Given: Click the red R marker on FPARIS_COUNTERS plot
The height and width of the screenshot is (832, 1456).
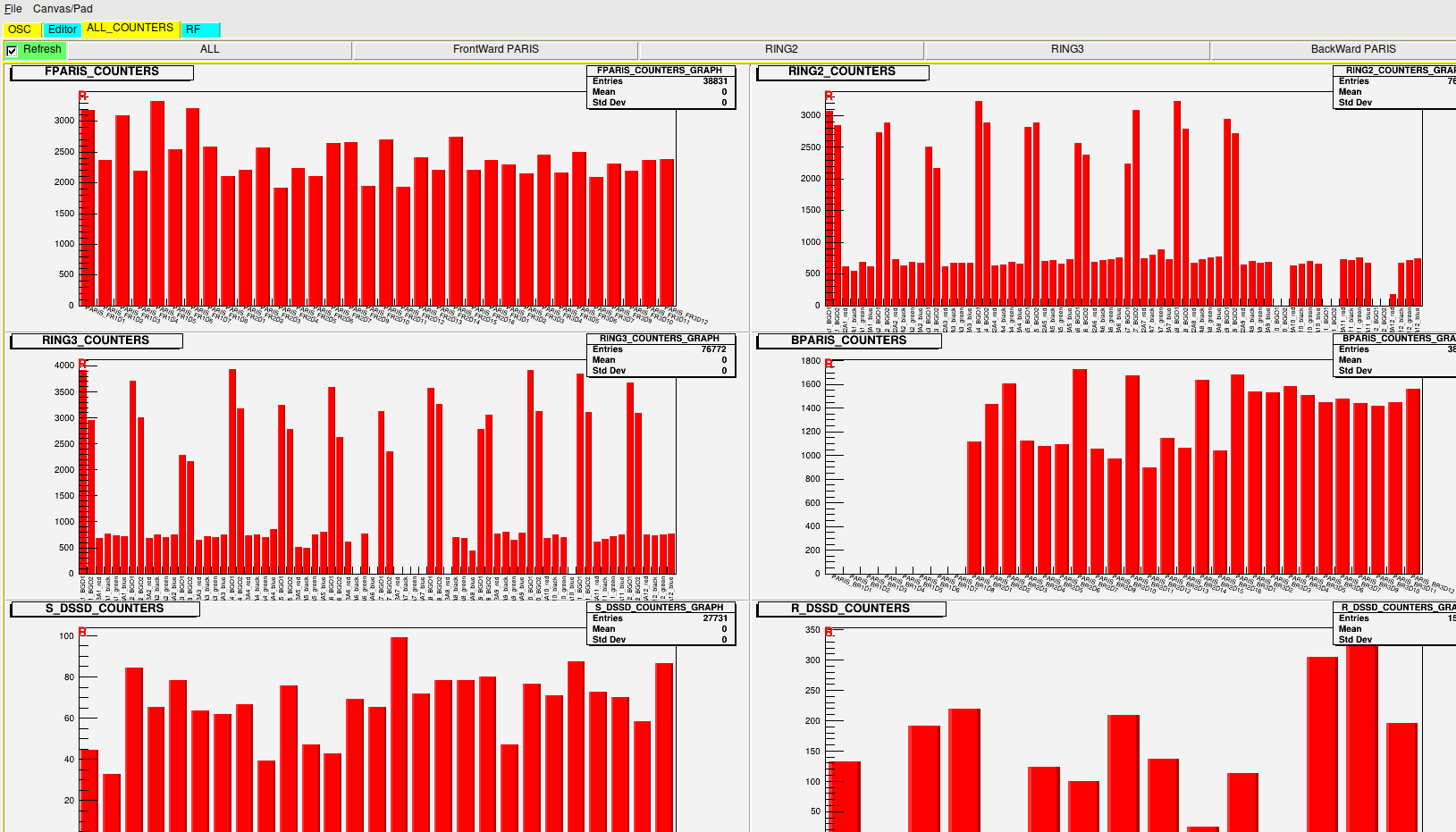Looking at the screenshot, I should pyautogui.click(x=82, y=96).
